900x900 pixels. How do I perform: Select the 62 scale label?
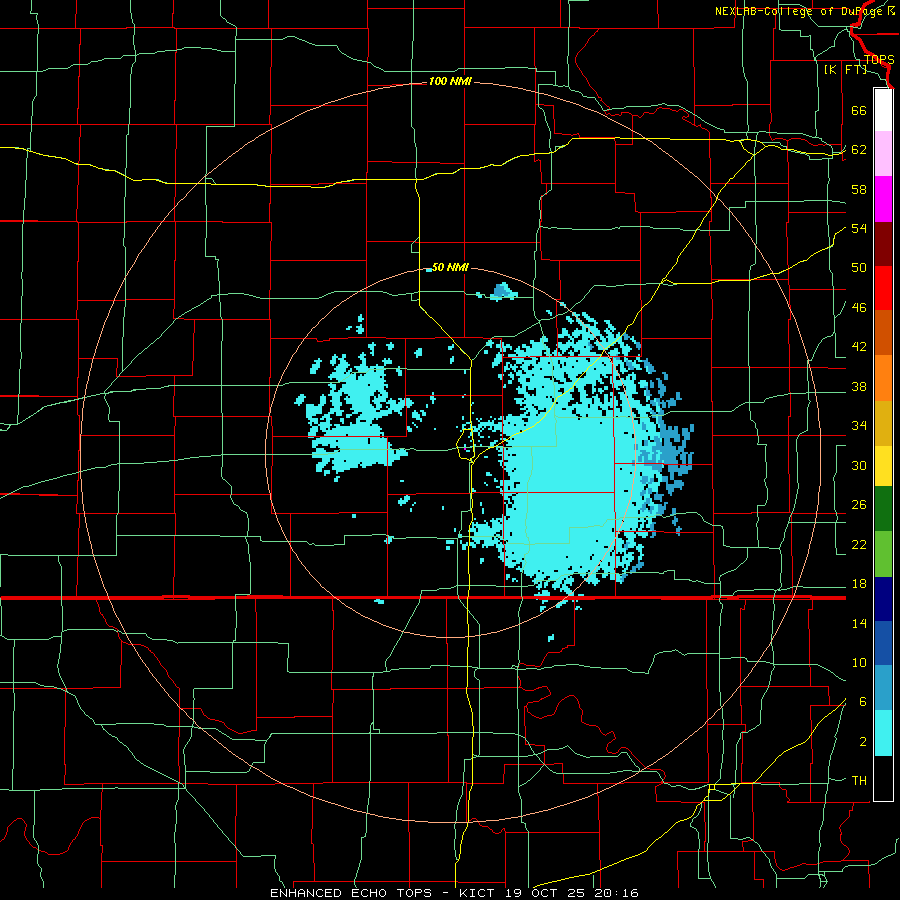859,150
